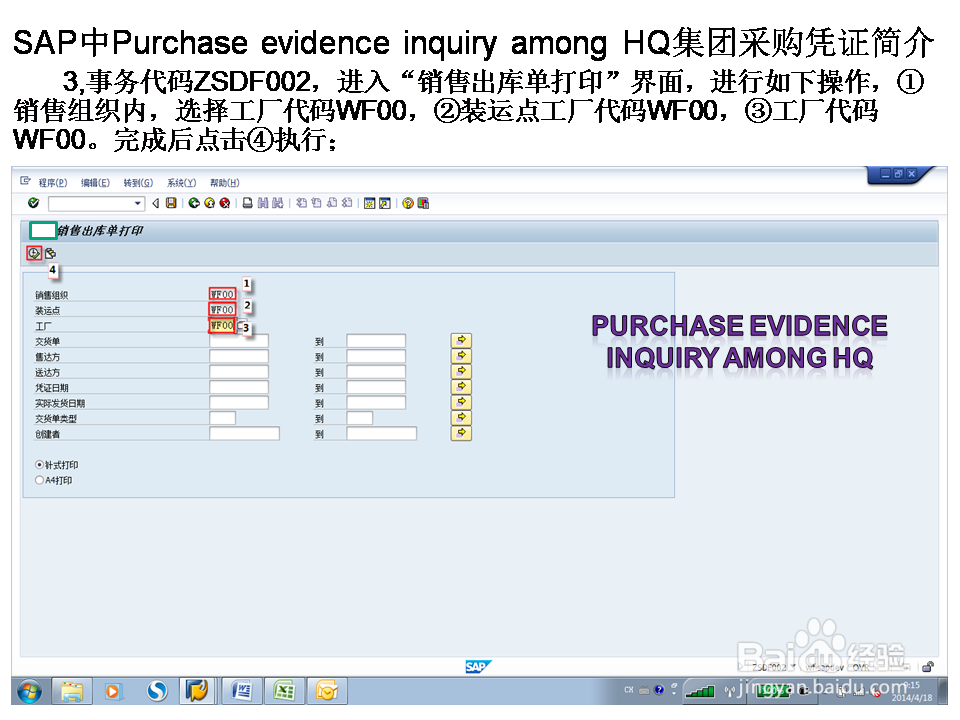Click the Get Variant icon beside Execute
Viewport: 960px width, 720px height.
coord(48,252)
